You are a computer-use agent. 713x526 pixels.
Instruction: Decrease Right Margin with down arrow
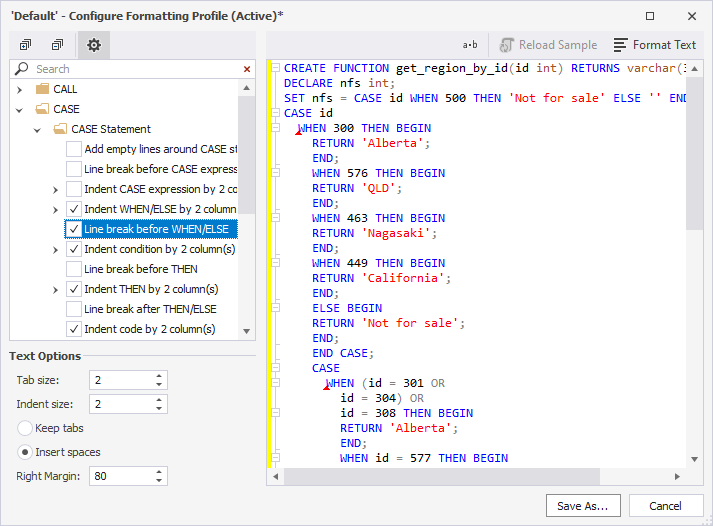pos(159,481)
